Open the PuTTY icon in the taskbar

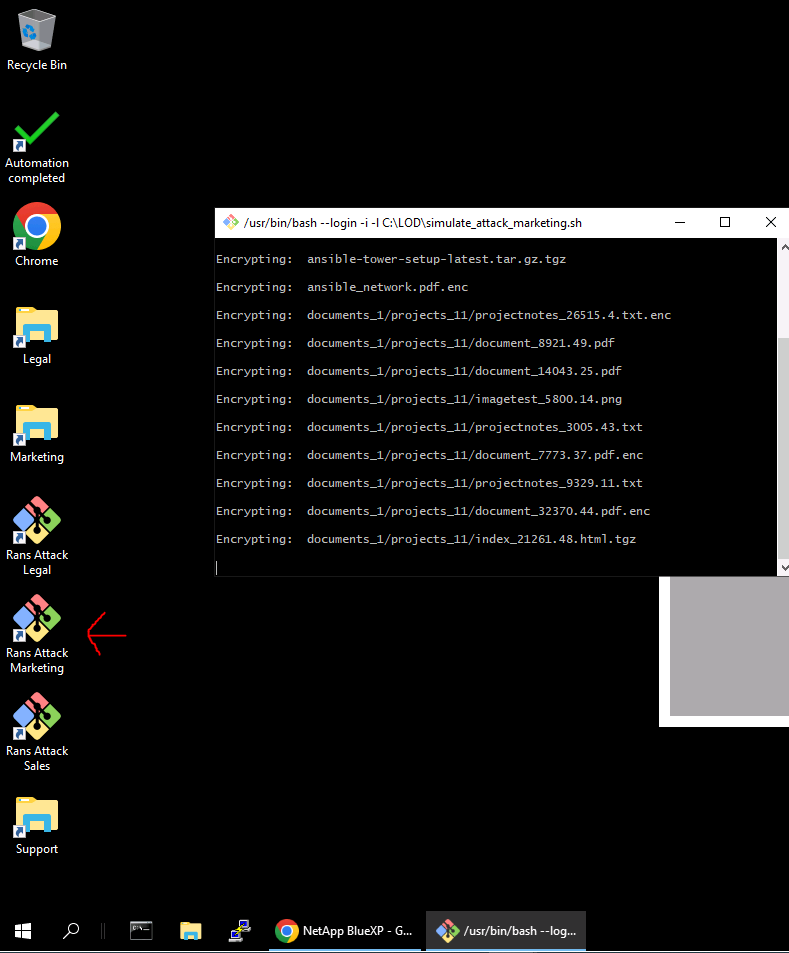[x=239, y=931]
